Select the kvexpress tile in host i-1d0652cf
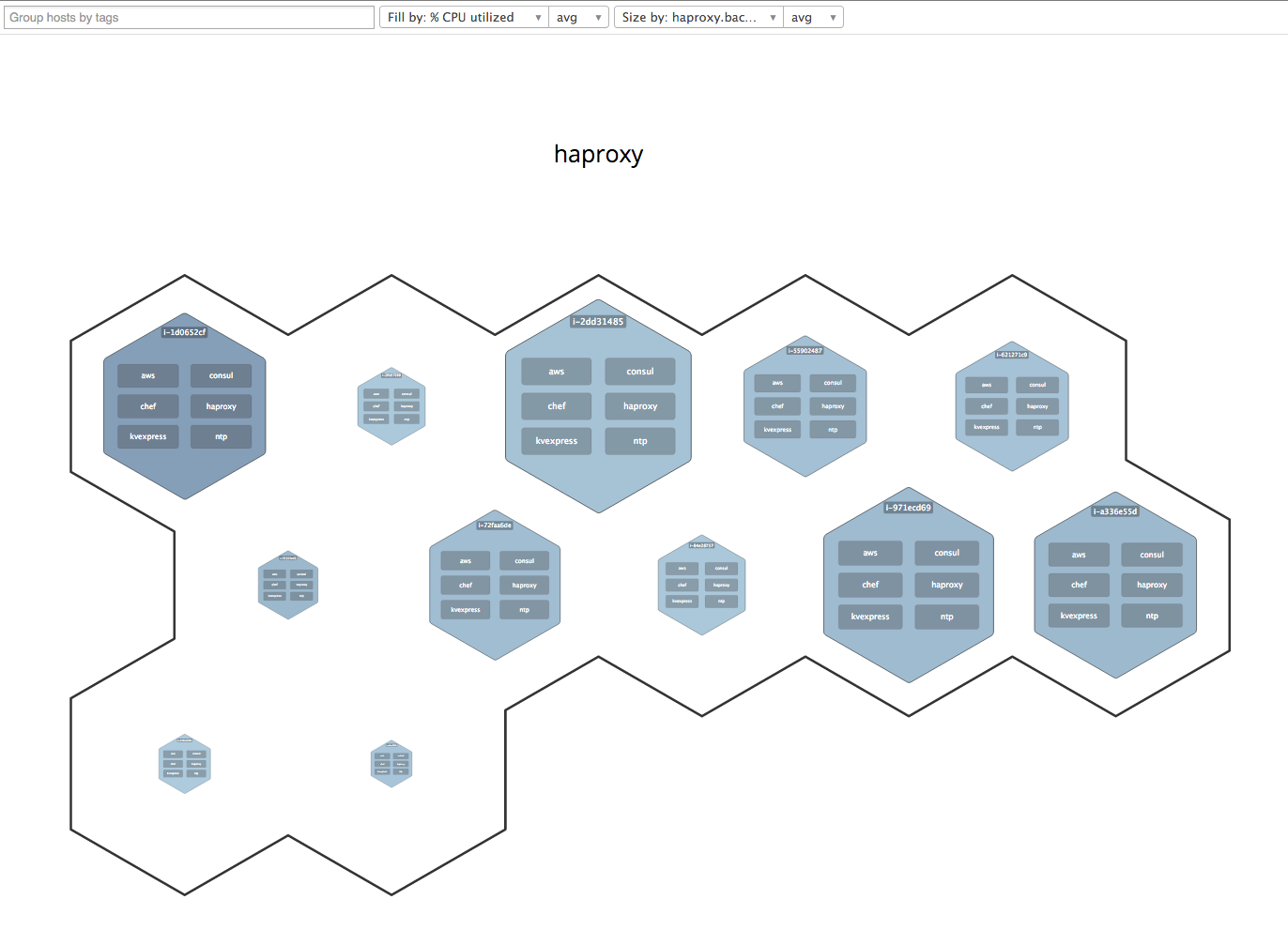The height and width of the screenshot is (945, 1288). pyautogui.click(x=148, y=436)
